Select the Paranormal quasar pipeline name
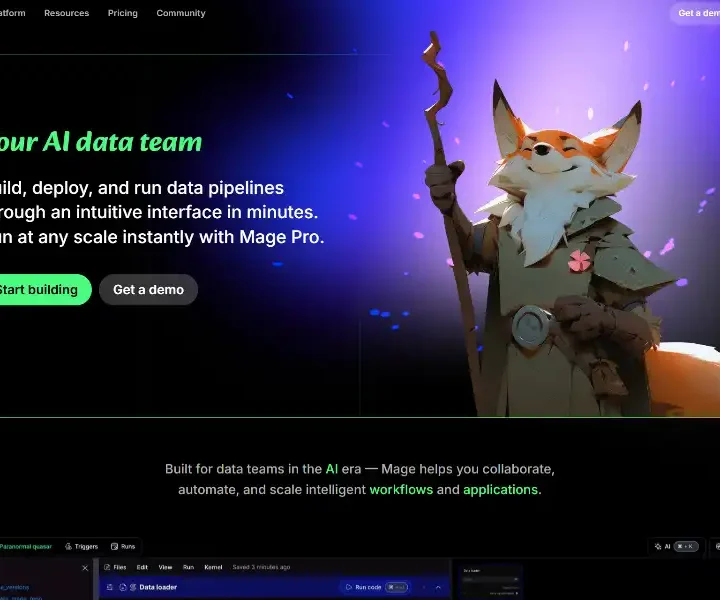720x600 pixels. (x=26, y=546)
